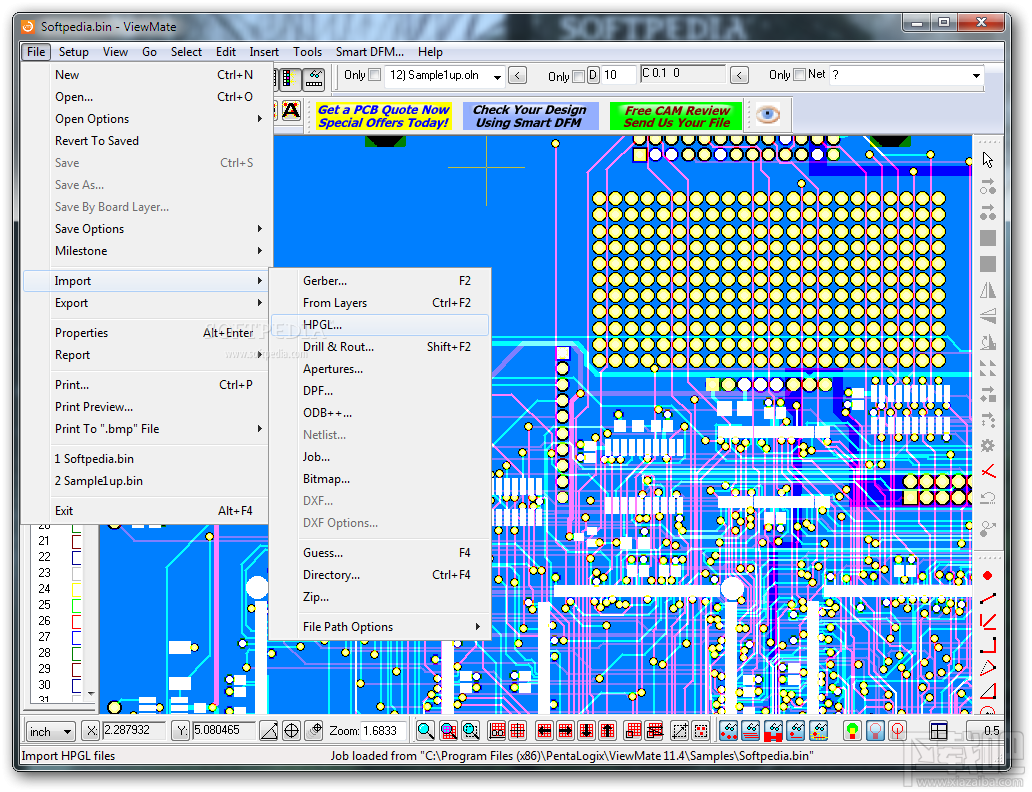This screenshot has height=792, width=1032.
Task: Click the angle measure icon
Action: click(x=269, y=731)
